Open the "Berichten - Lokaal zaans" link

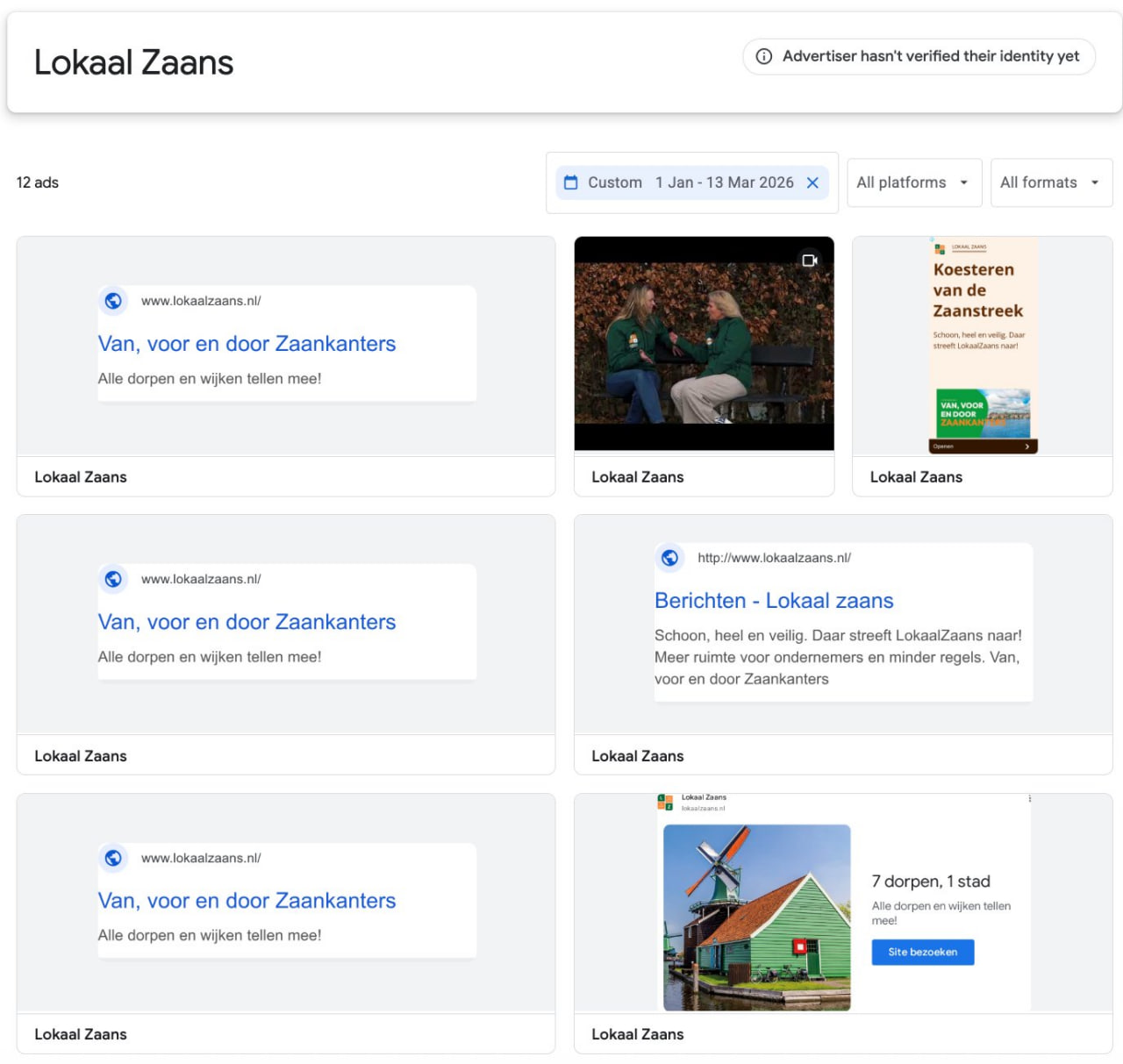click(x=774, y=600)
